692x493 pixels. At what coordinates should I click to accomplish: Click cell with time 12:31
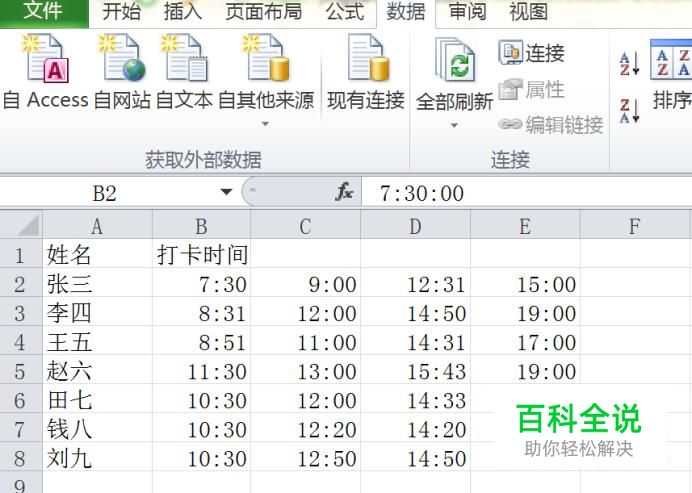tap(415, 284)
